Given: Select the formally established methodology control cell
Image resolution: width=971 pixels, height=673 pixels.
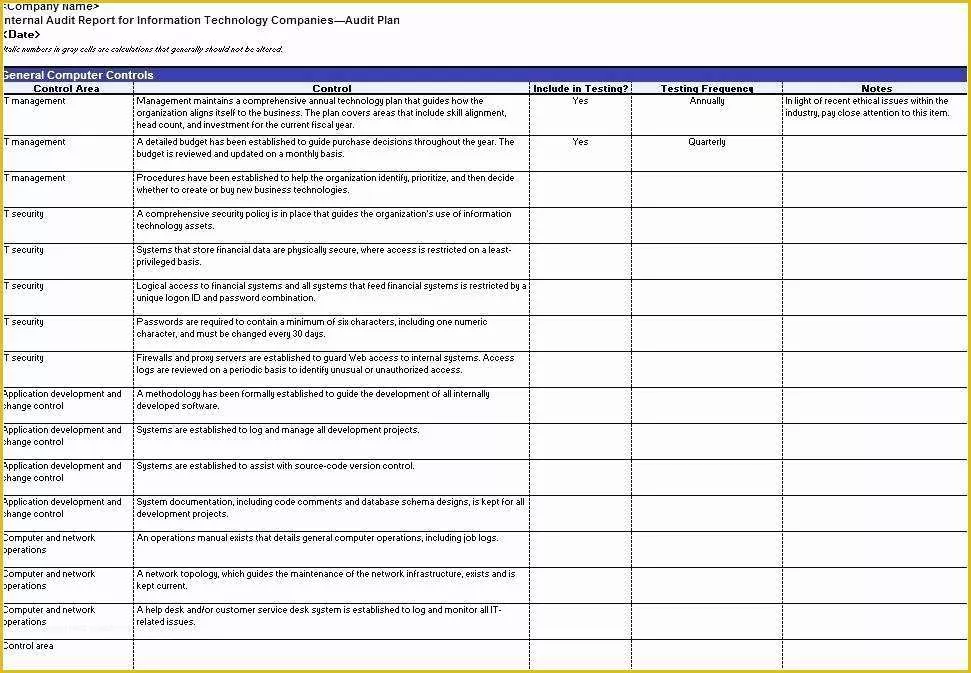Looking at the screenshot, I should [x=332, y=406].
